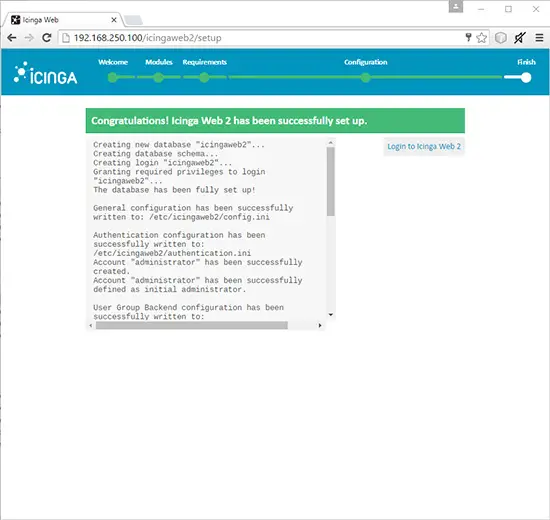Click 'Creating database schema...' log line

(x=156, y=154)
